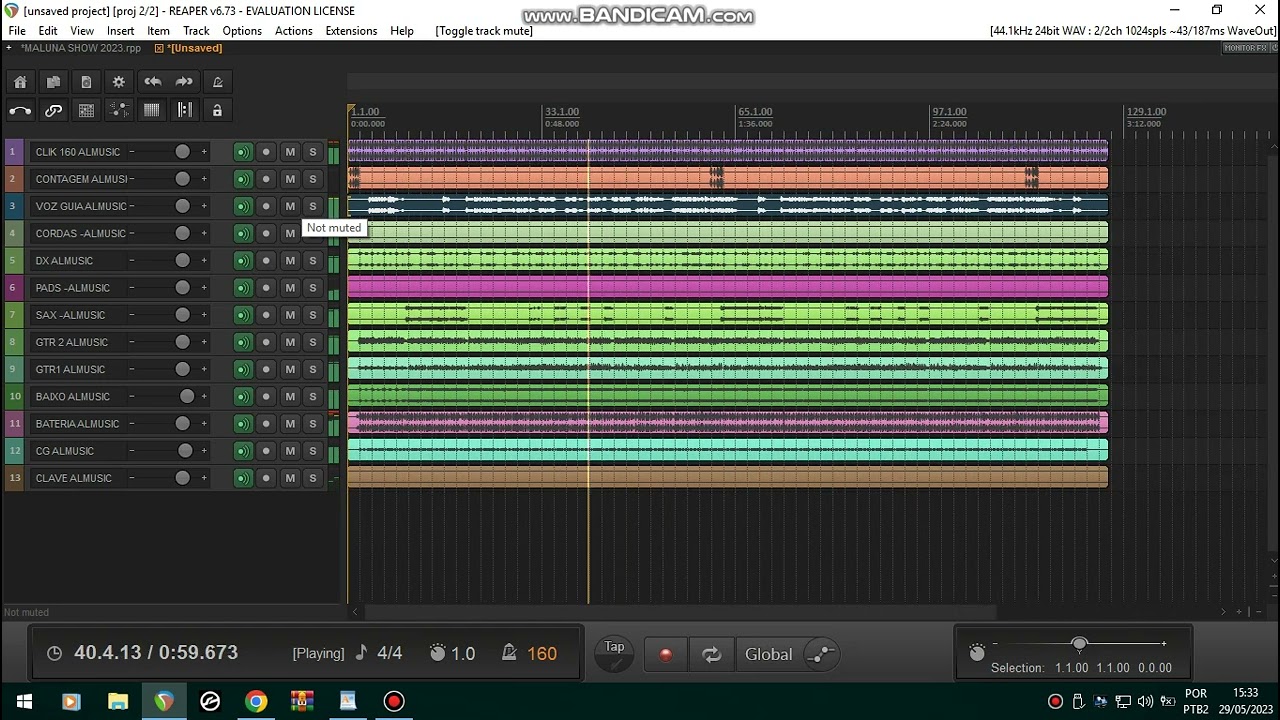Open Project settings gear icon
This screenshot has width=1280, height=720.
click(x=119, y=82)
